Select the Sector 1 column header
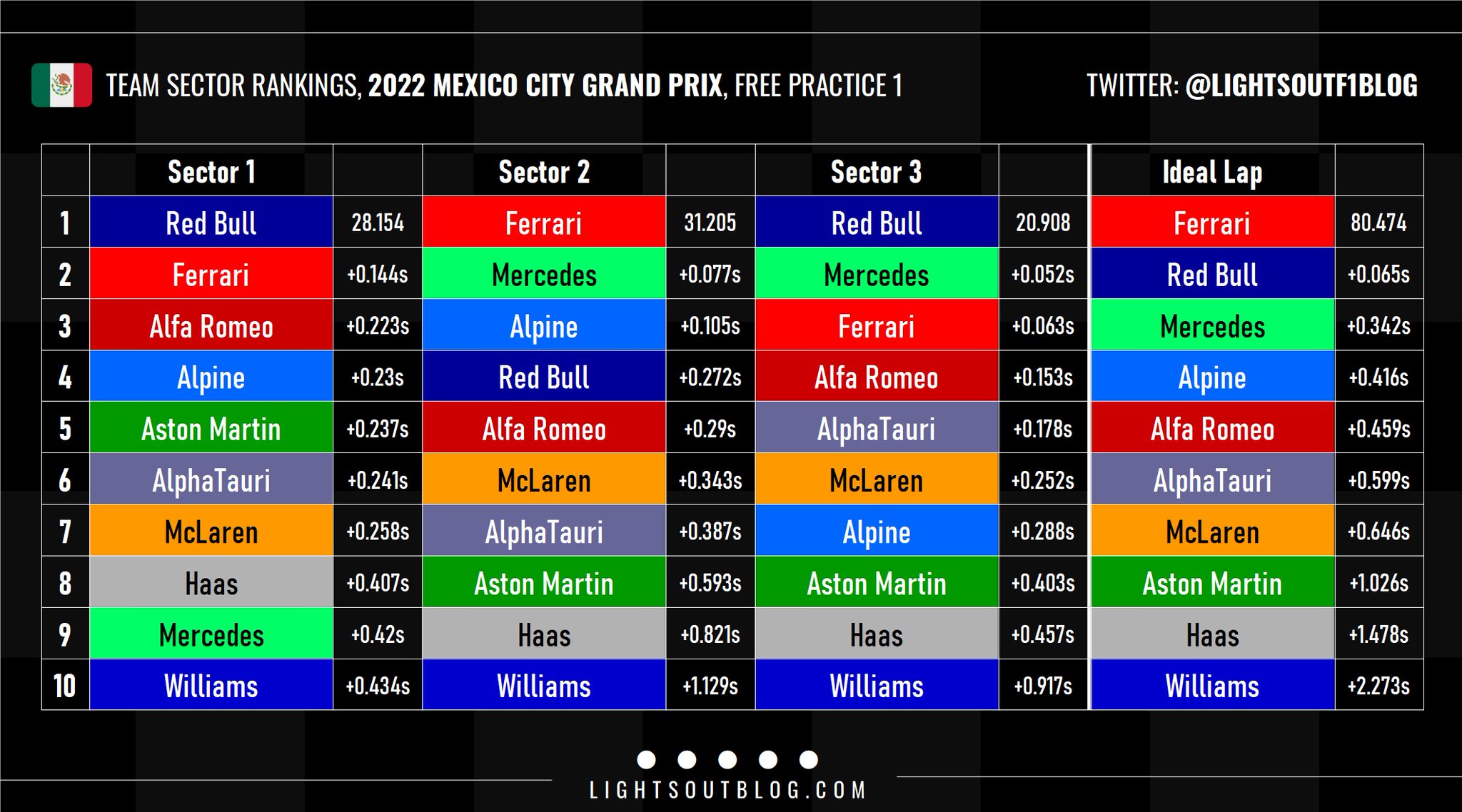This screenshot has height=812, width=1462. pyautogui.click(x=211, y=172)
